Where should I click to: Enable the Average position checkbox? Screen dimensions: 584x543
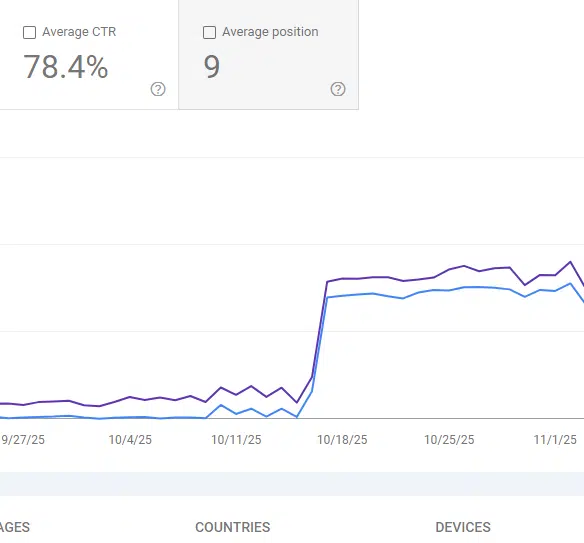click(209, 32)
